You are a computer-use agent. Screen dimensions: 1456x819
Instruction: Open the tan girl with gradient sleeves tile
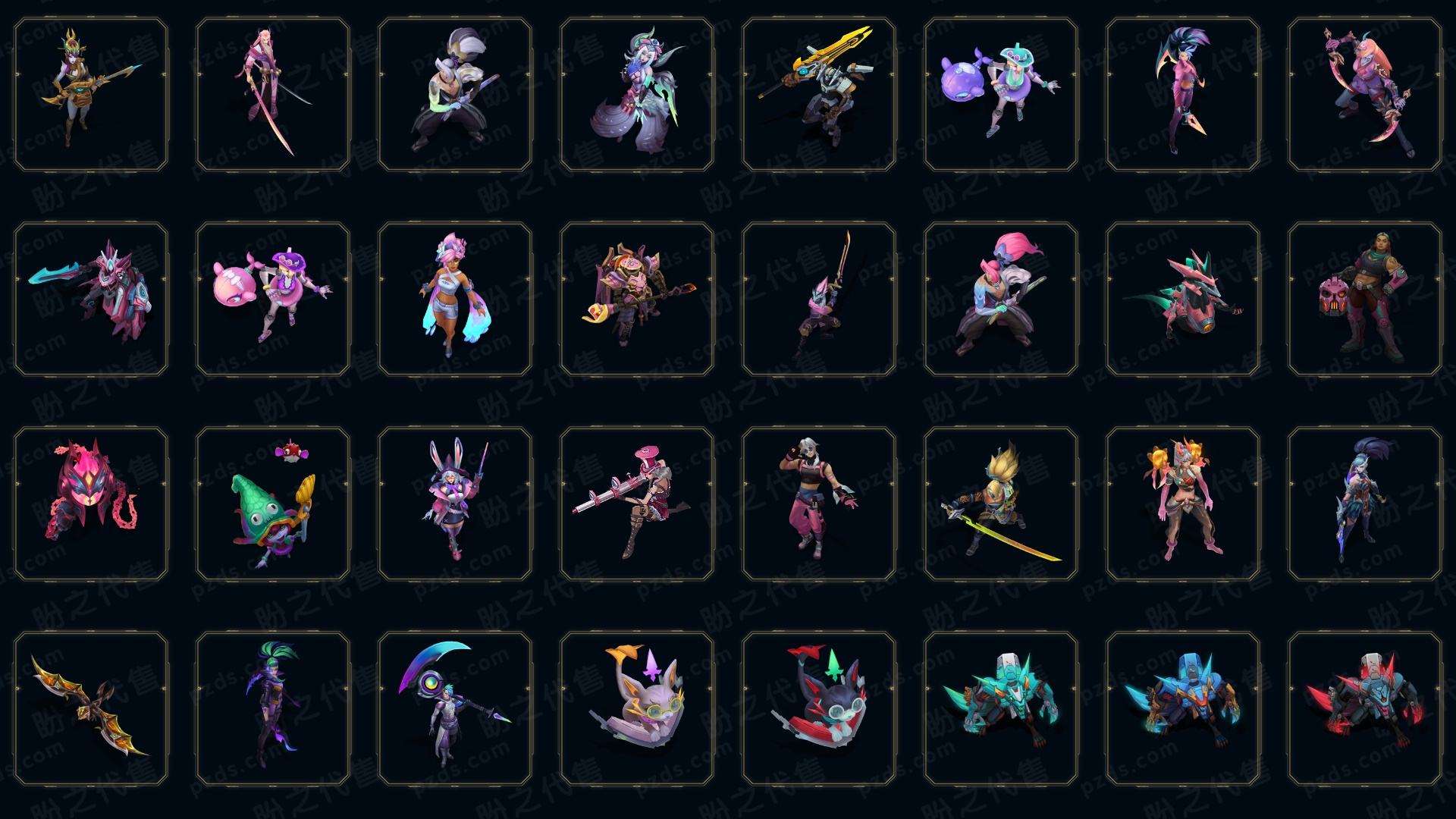[x=455, y=299]
